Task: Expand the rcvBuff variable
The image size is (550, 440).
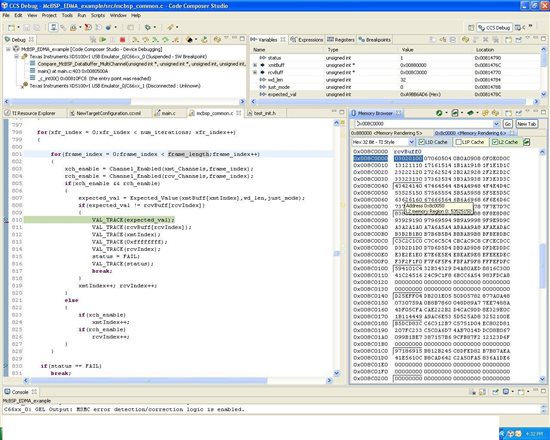Action: click(255, 73)
